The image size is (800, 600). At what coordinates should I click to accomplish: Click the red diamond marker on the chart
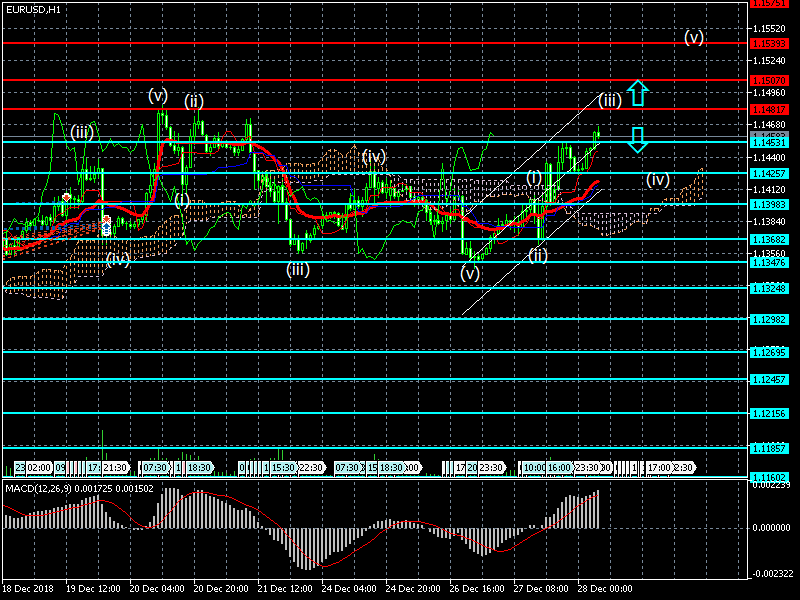(x=67, y=198)
